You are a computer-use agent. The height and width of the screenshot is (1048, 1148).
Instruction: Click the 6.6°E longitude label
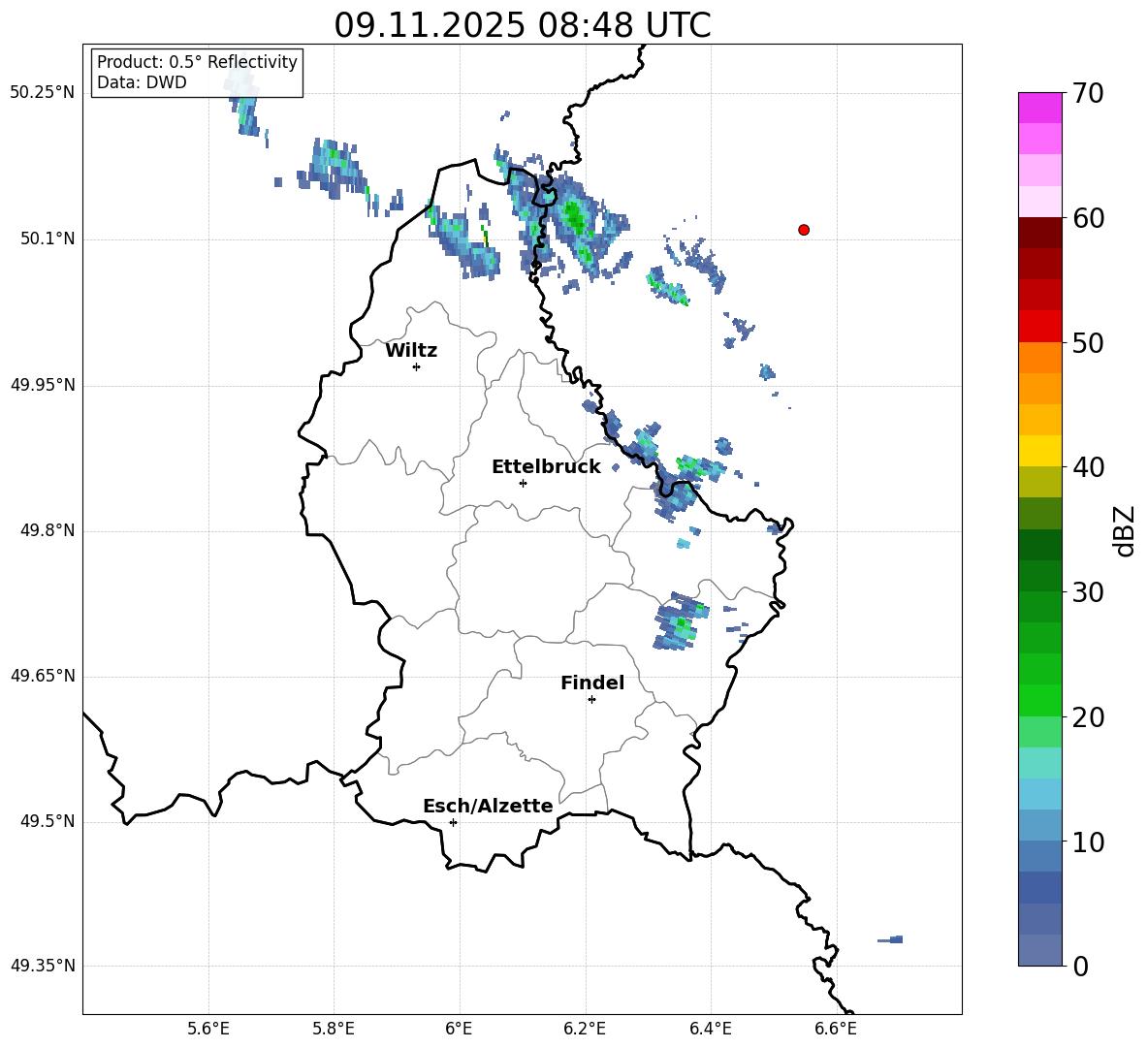(836, 1029)
